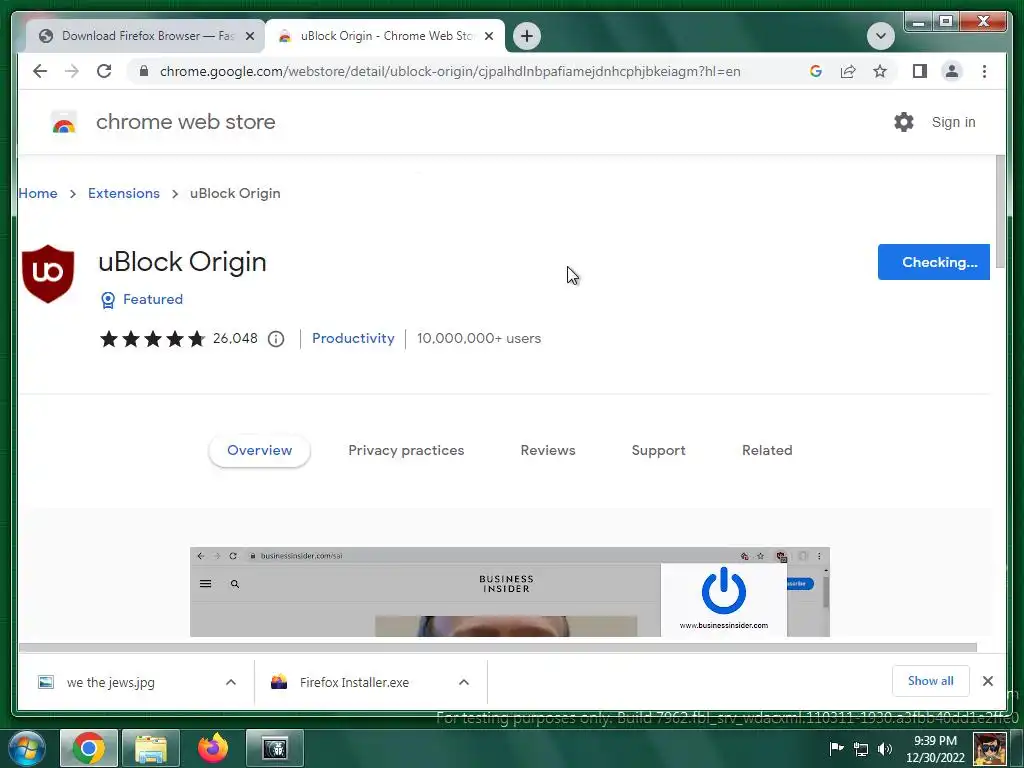Launch Firefox from the taskbar
The height and width of the screenshot is (768, 1024).
(213, 748)
